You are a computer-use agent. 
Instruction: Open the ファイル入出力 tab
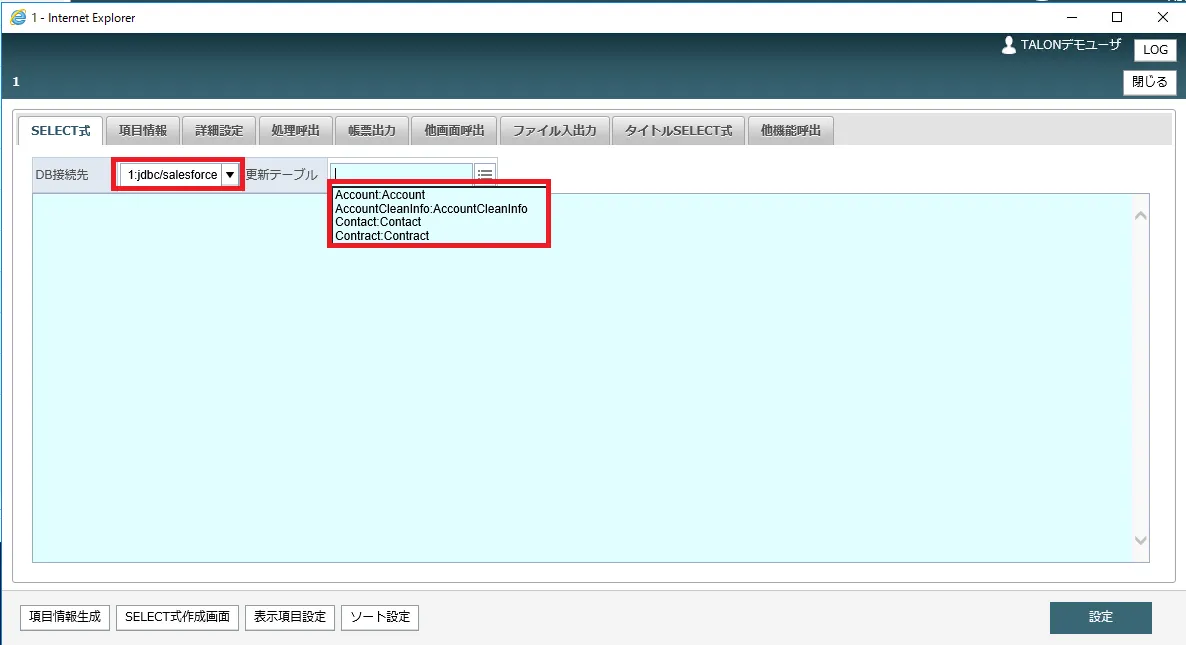pyautogui.click(x=554, y=131)
